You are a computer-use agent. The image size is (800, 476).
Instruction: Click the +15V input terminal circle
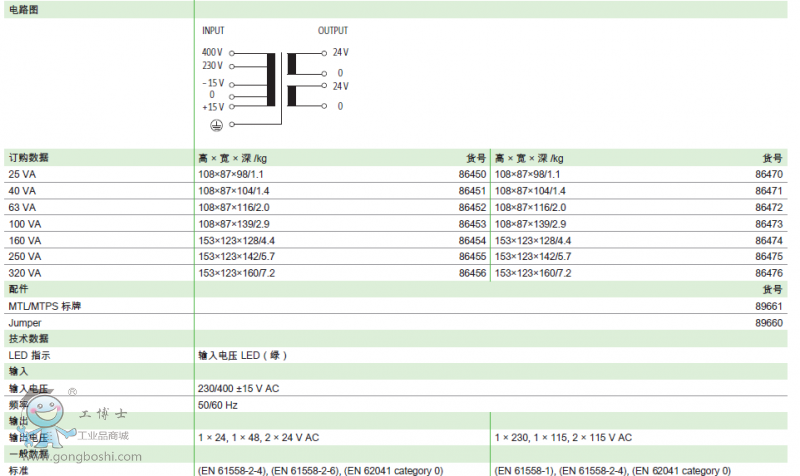[232, 107]
